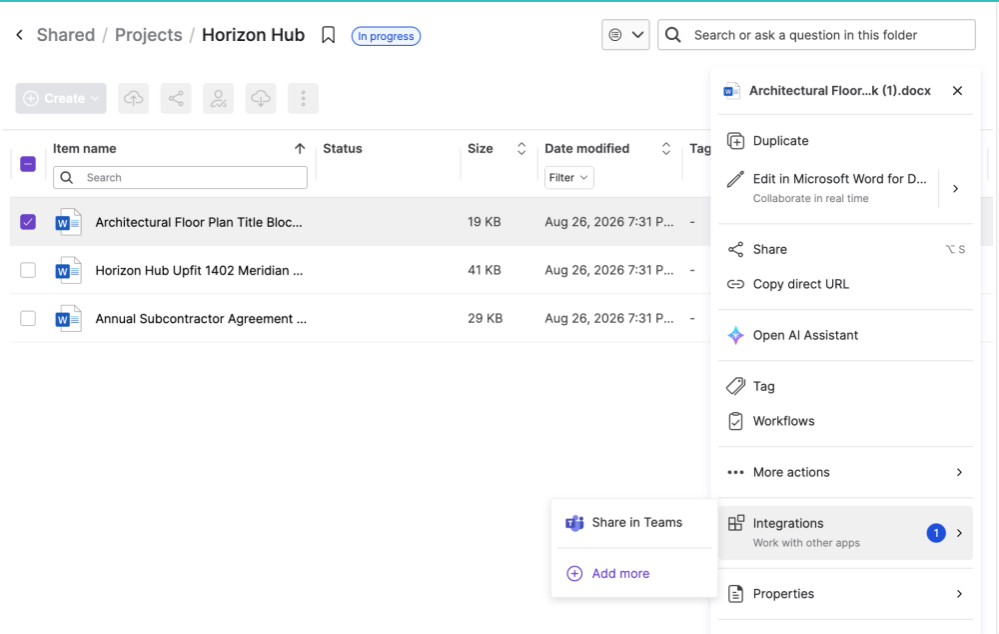Click the Item name search field
999x634 pixels.
click(x=180, y=178)
